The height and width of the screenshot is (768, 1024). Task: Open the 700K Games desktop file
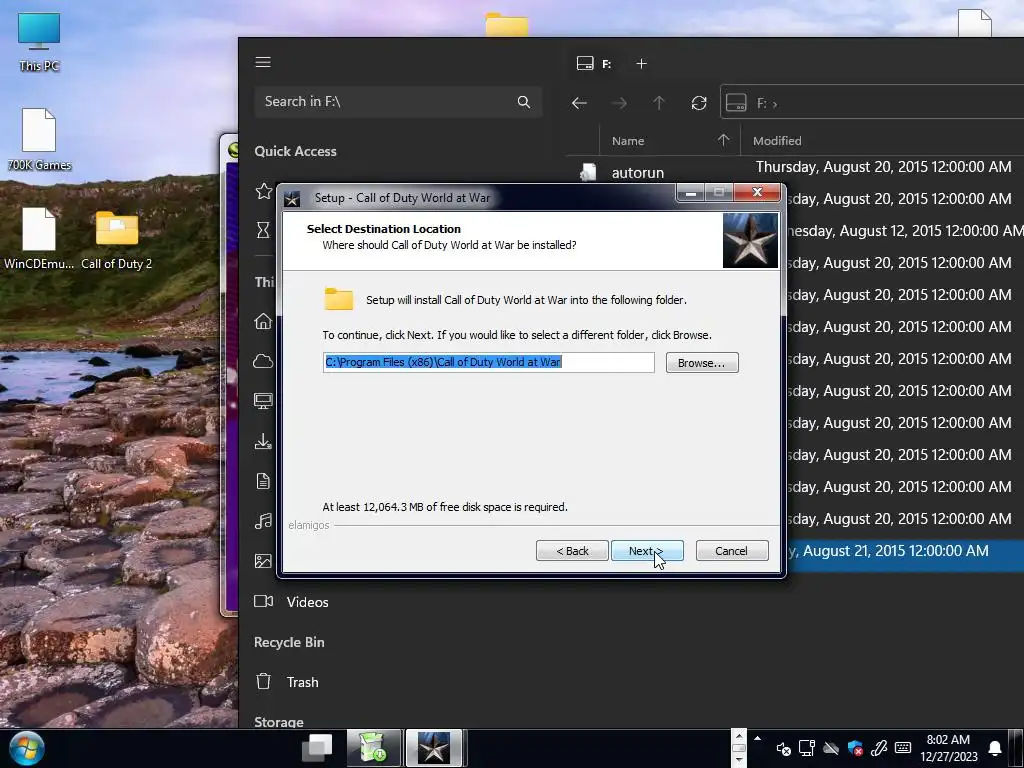click(39, 140)
